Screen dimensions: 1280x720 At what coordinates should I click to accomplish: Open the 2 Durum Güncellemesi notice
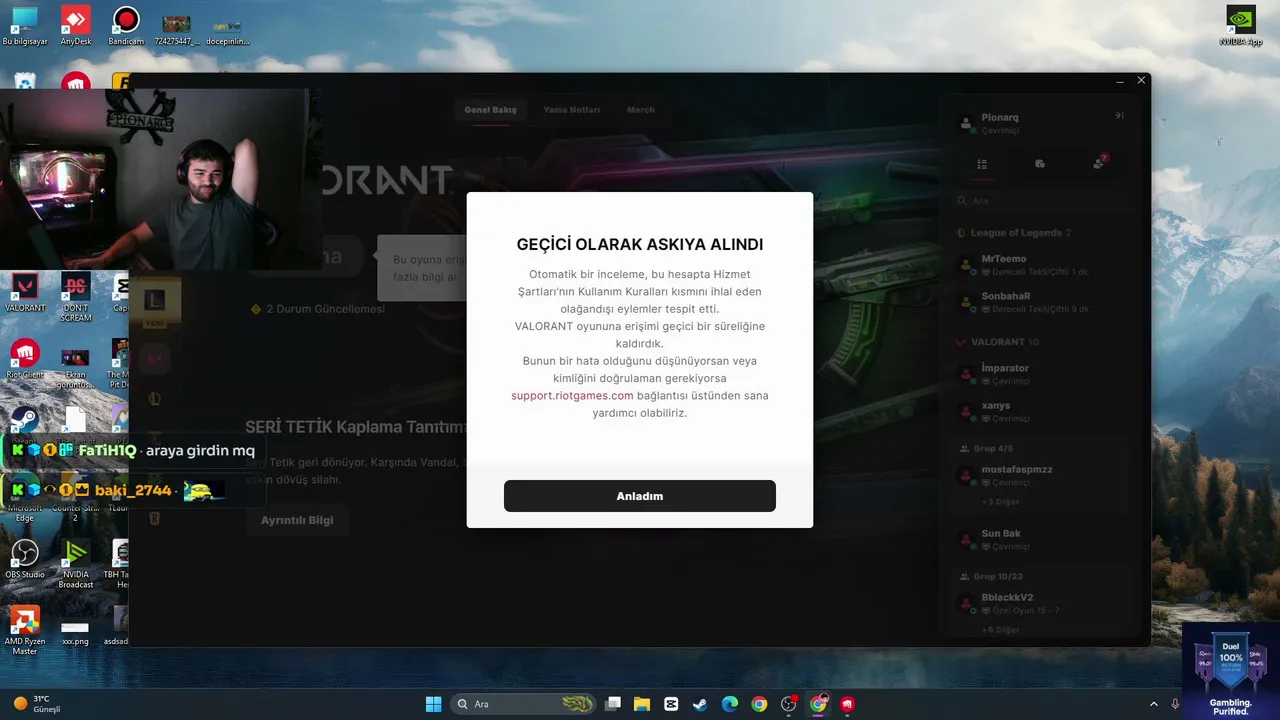pos(318,309)
